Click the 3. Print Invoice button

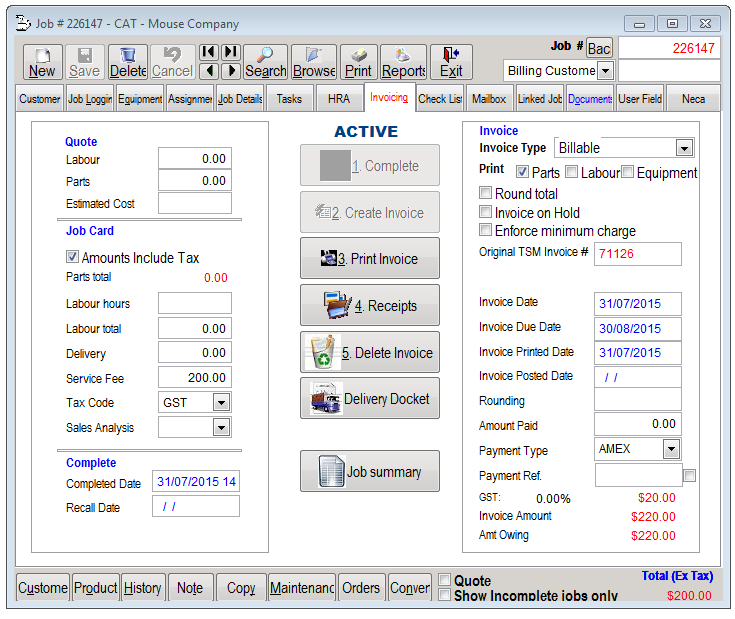click(370, 258)
